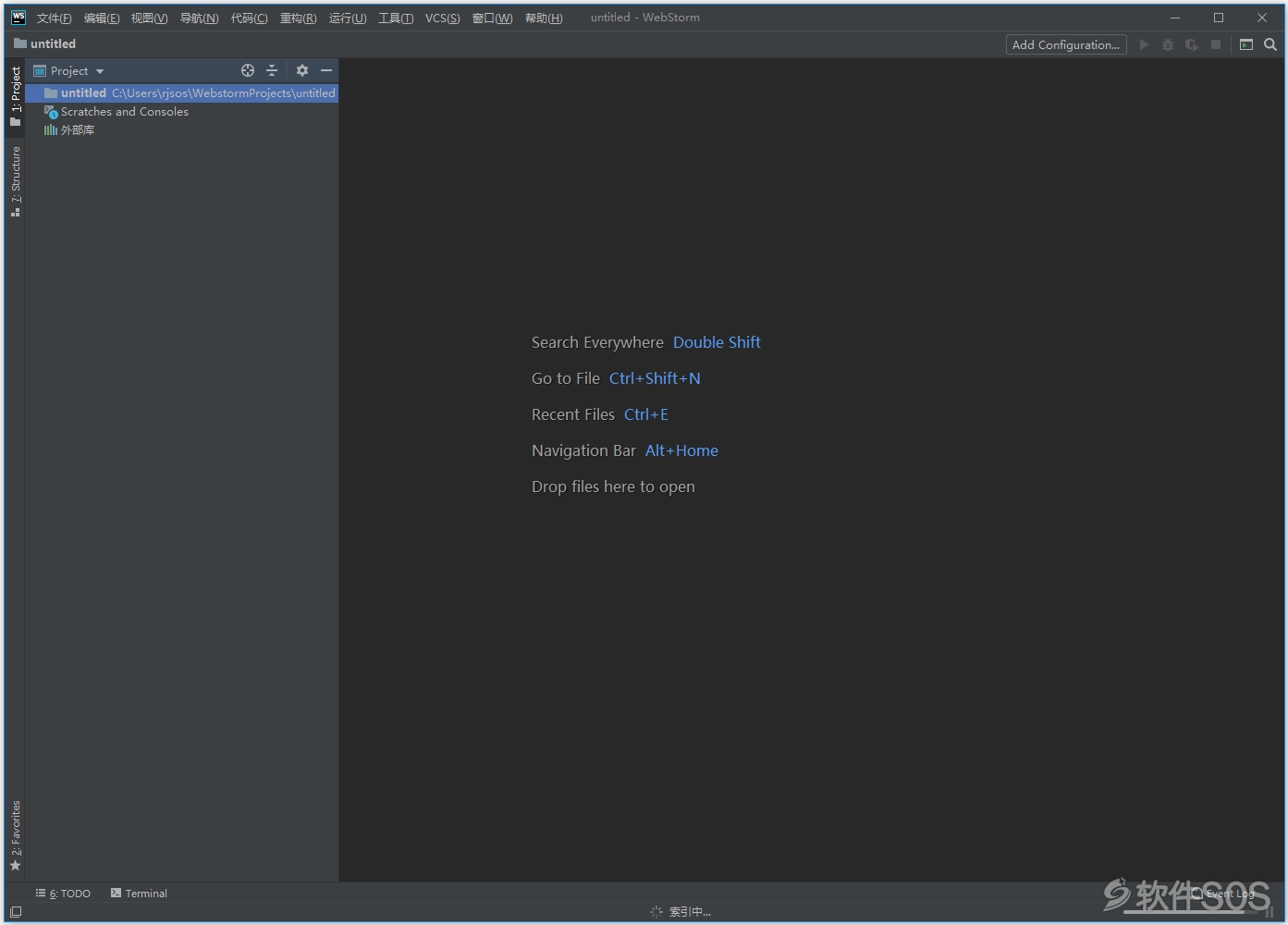Open the Terminal tool window
Screen dimensions: 1288x925
pyautogui.click(x=139, y=894)
